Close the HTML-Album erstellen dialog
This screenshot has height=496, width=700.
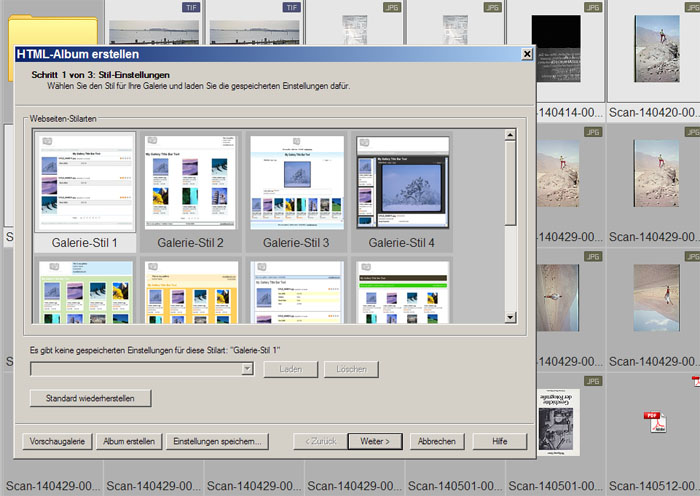pos(526,54)
